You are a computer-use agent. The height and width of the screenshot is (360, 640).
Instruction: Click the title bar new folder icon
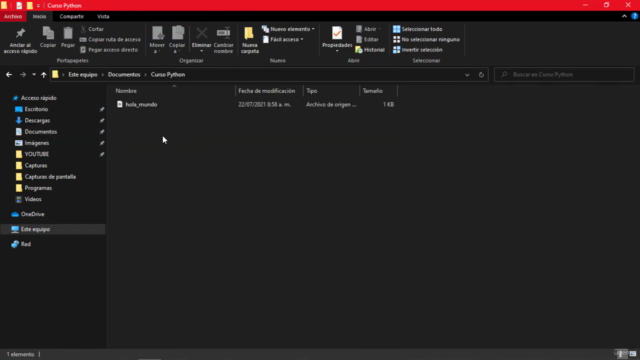point(29,6)
